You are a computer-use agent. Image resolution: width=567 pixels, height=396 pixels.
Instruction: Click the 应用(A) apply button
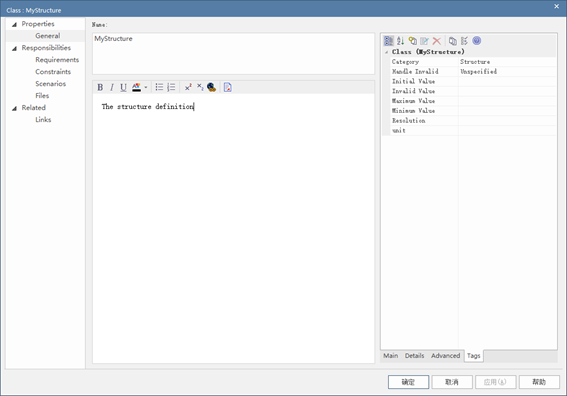495,382
